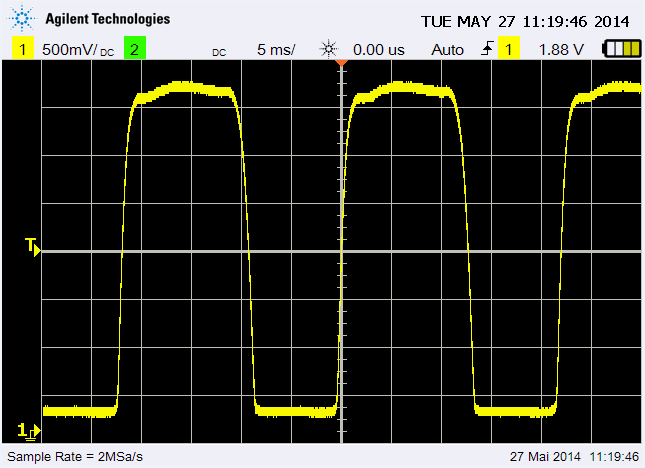This screenshot has width=645, height=468.
Task: Click channel 1 DC coupling label
Action: tap(106, 52)
